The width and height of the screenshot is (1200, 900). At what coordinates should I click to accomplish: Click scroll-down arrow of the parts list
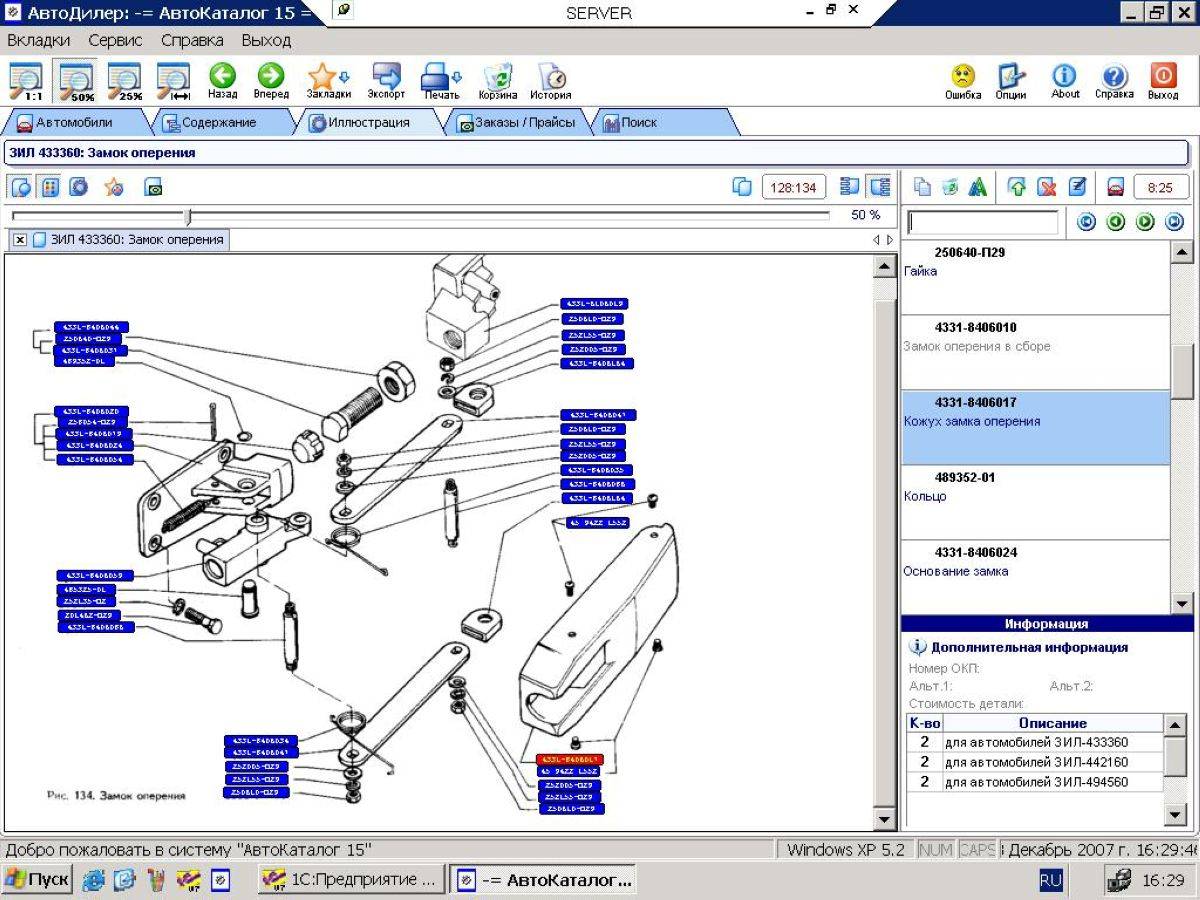click(x=1181, y=603)
